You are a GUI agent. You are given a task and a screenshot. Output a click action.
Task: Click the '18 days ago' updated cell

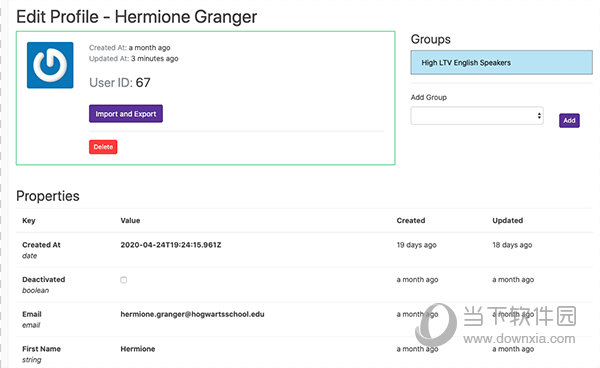click(512, 245)
